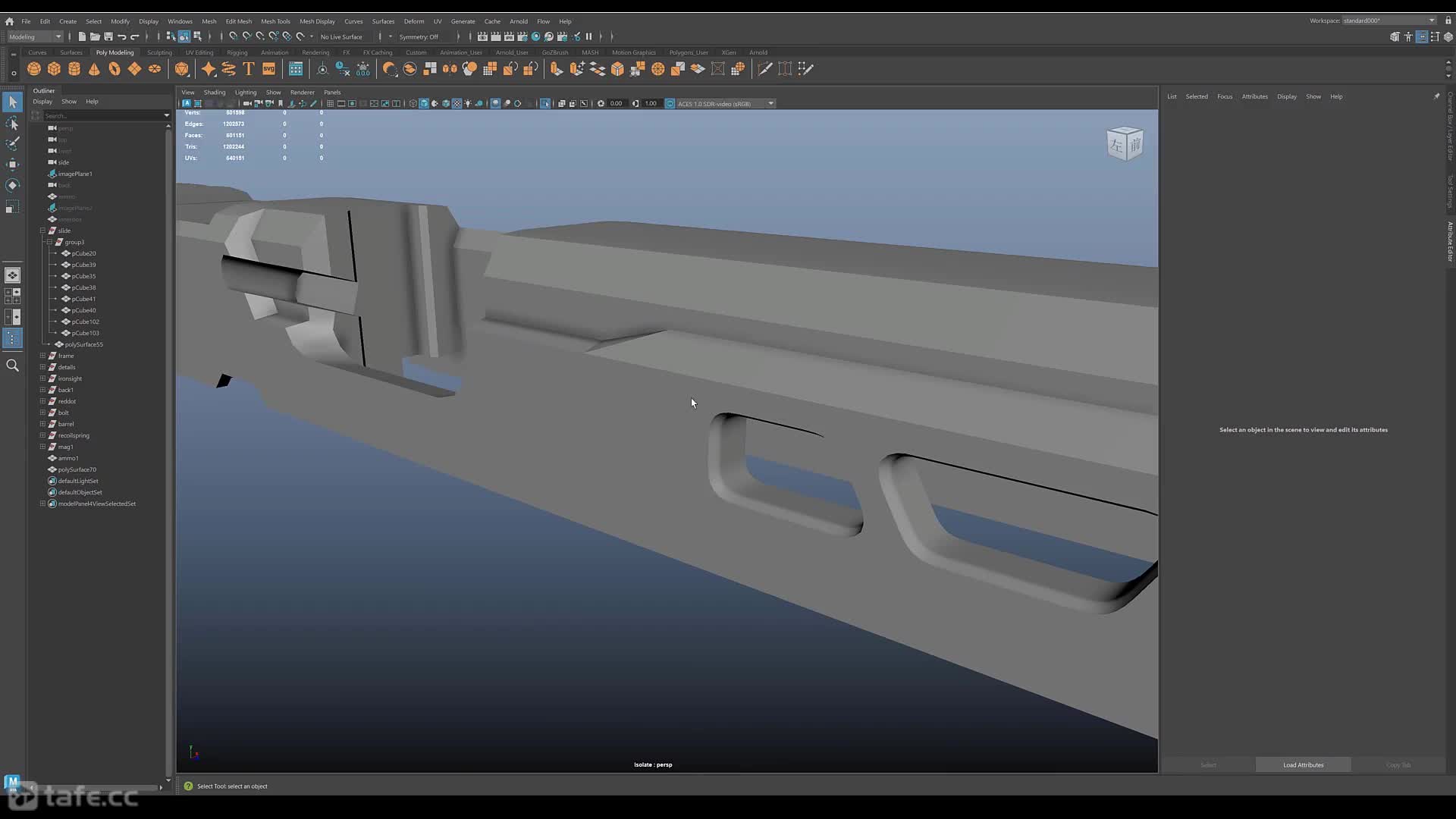
Task: Click the Platonic Solid shelf icon
Action: coord(182,69)
